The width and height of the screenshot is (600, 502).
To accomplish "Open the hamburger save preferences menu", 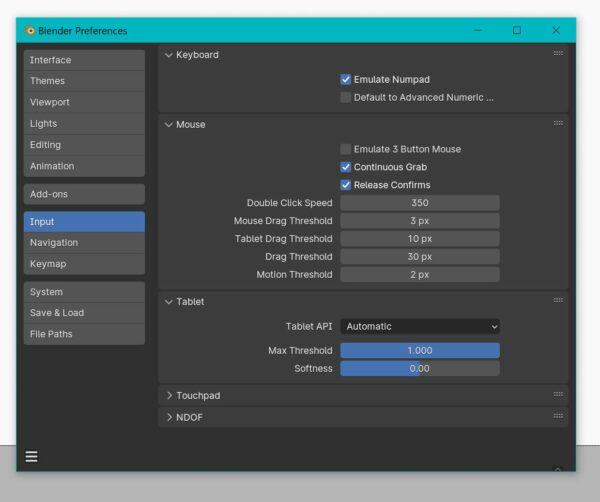I will click(31, 456).
